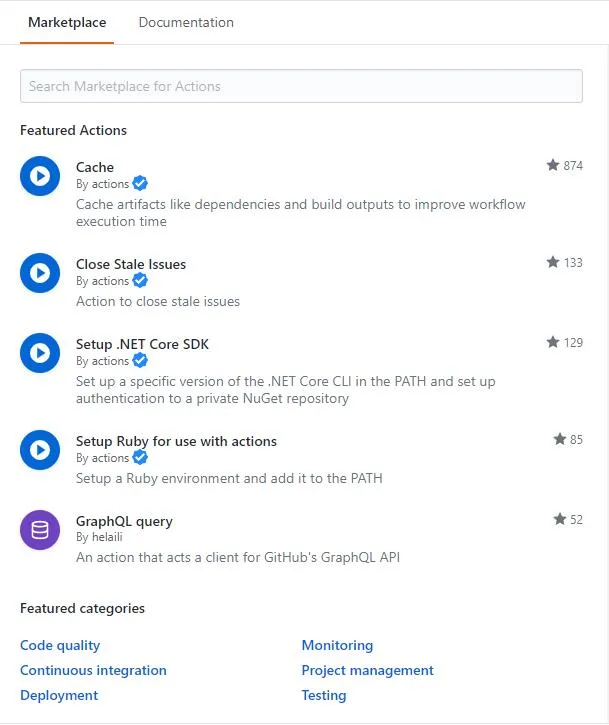
Task: Click the star icon beside 85
Action: 560,439
